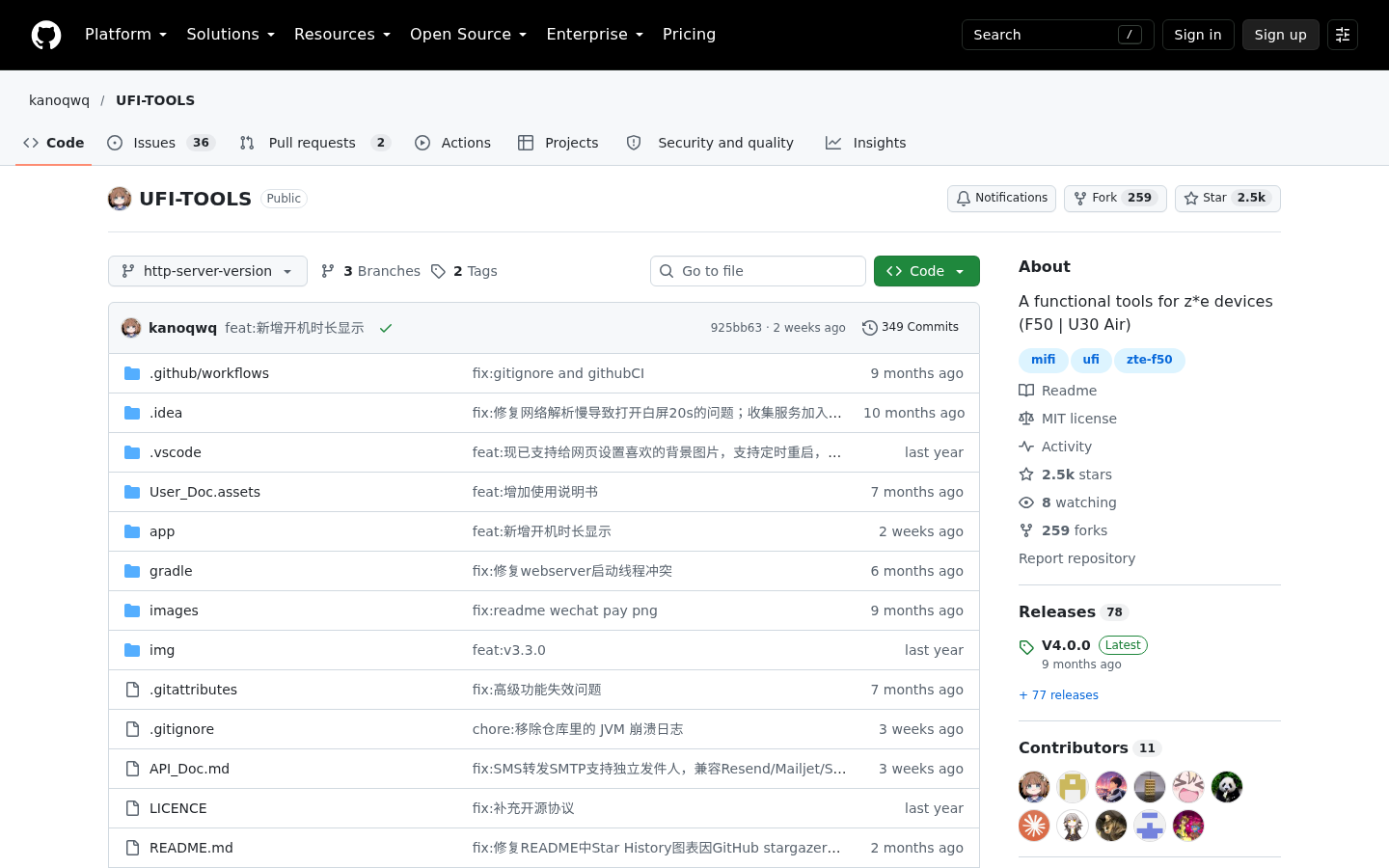Open the .github/workflows folder icon

point(132,373)
